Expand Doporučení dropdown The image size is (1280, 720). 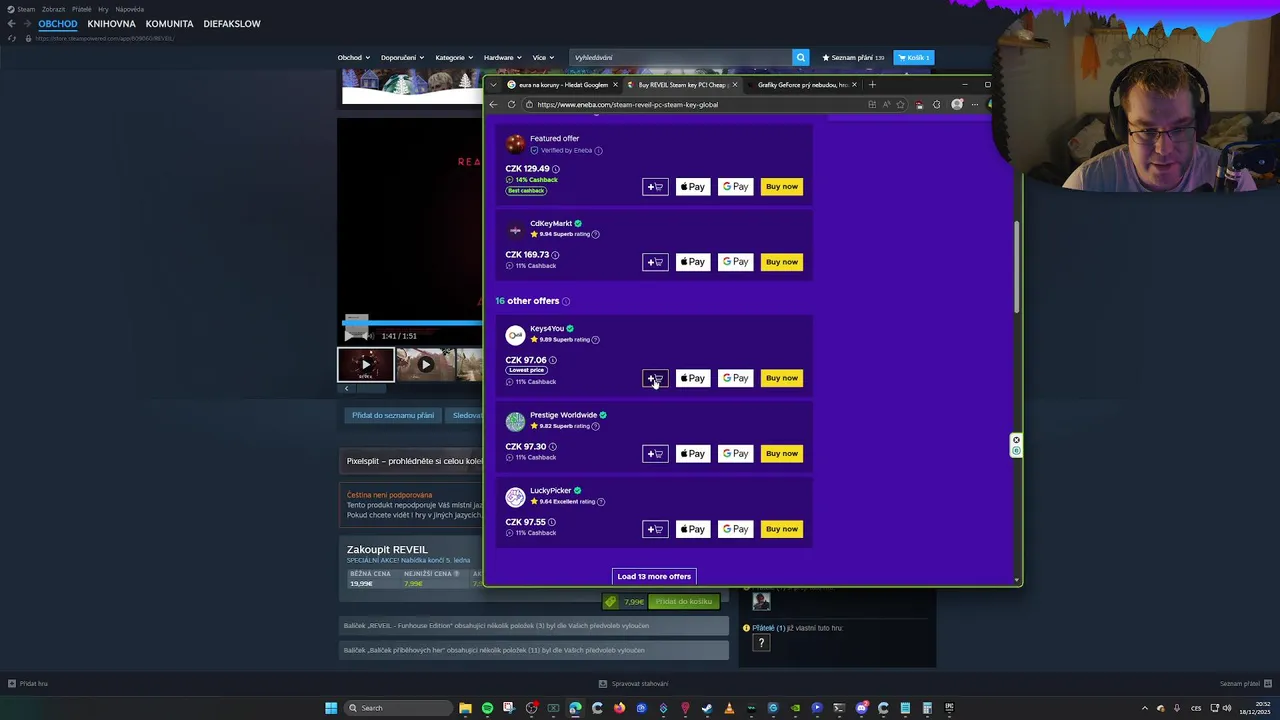pos(402,58)
